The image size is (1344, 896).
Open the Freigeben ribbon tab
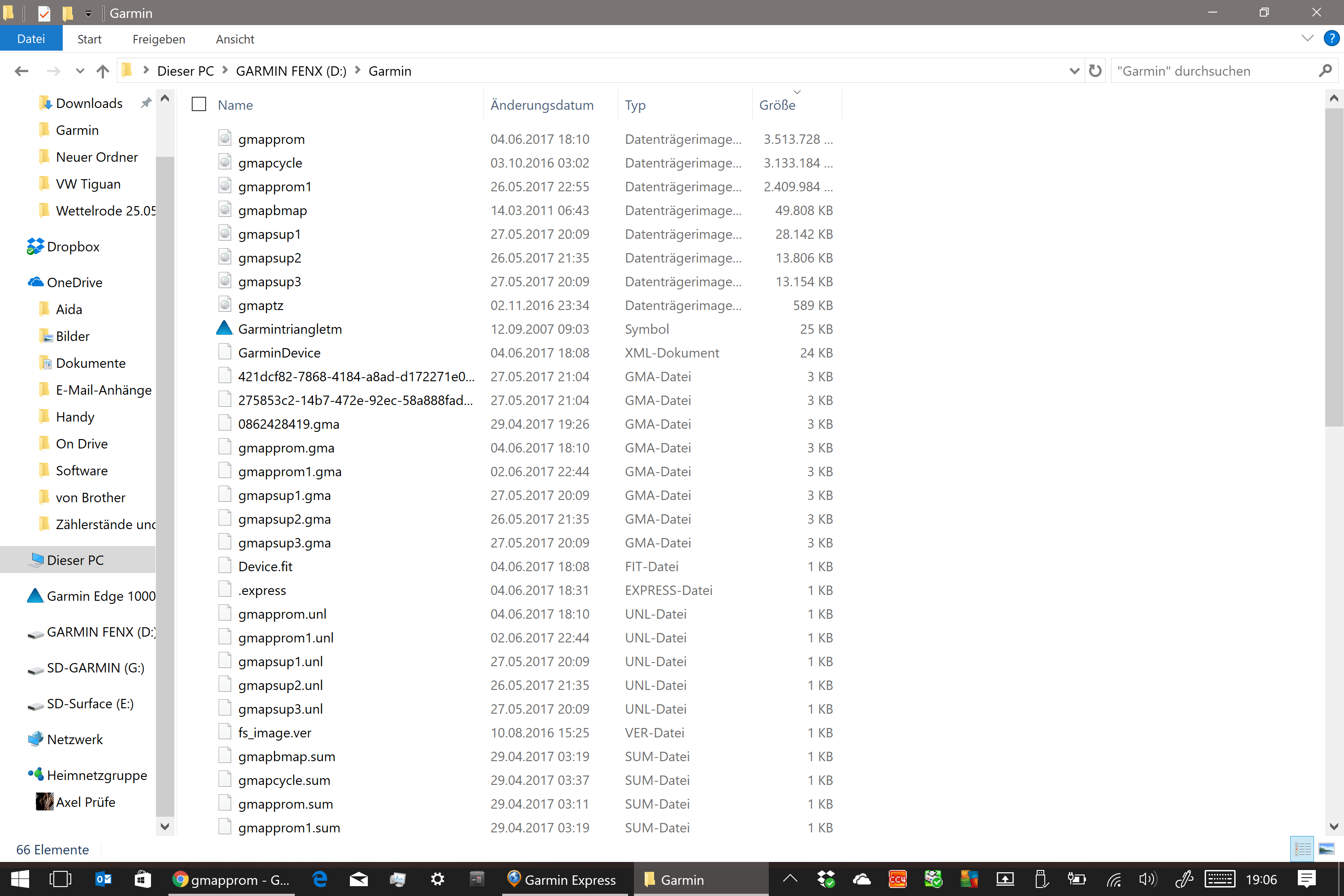coord(159,39)
